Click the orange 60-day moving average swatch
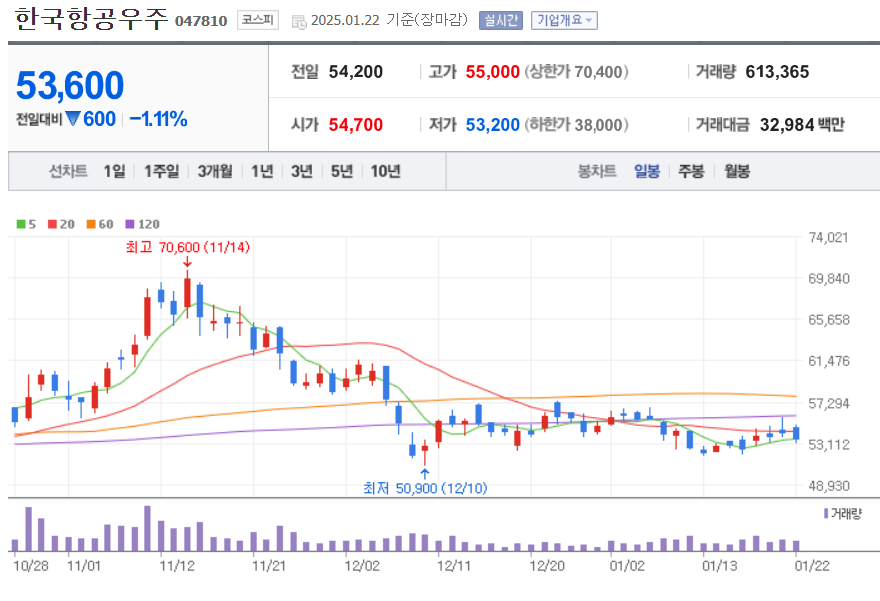Image resolution: width=880 pixels, height=601 pixels. [x=91, y=224]
